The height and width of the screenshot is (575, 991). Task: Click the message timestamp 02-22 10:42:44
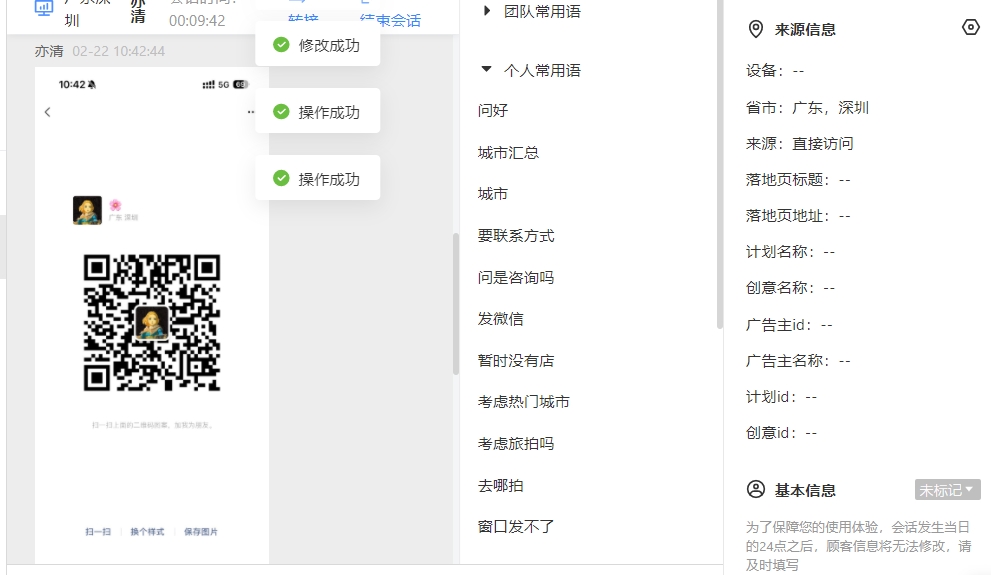point(119,51)
